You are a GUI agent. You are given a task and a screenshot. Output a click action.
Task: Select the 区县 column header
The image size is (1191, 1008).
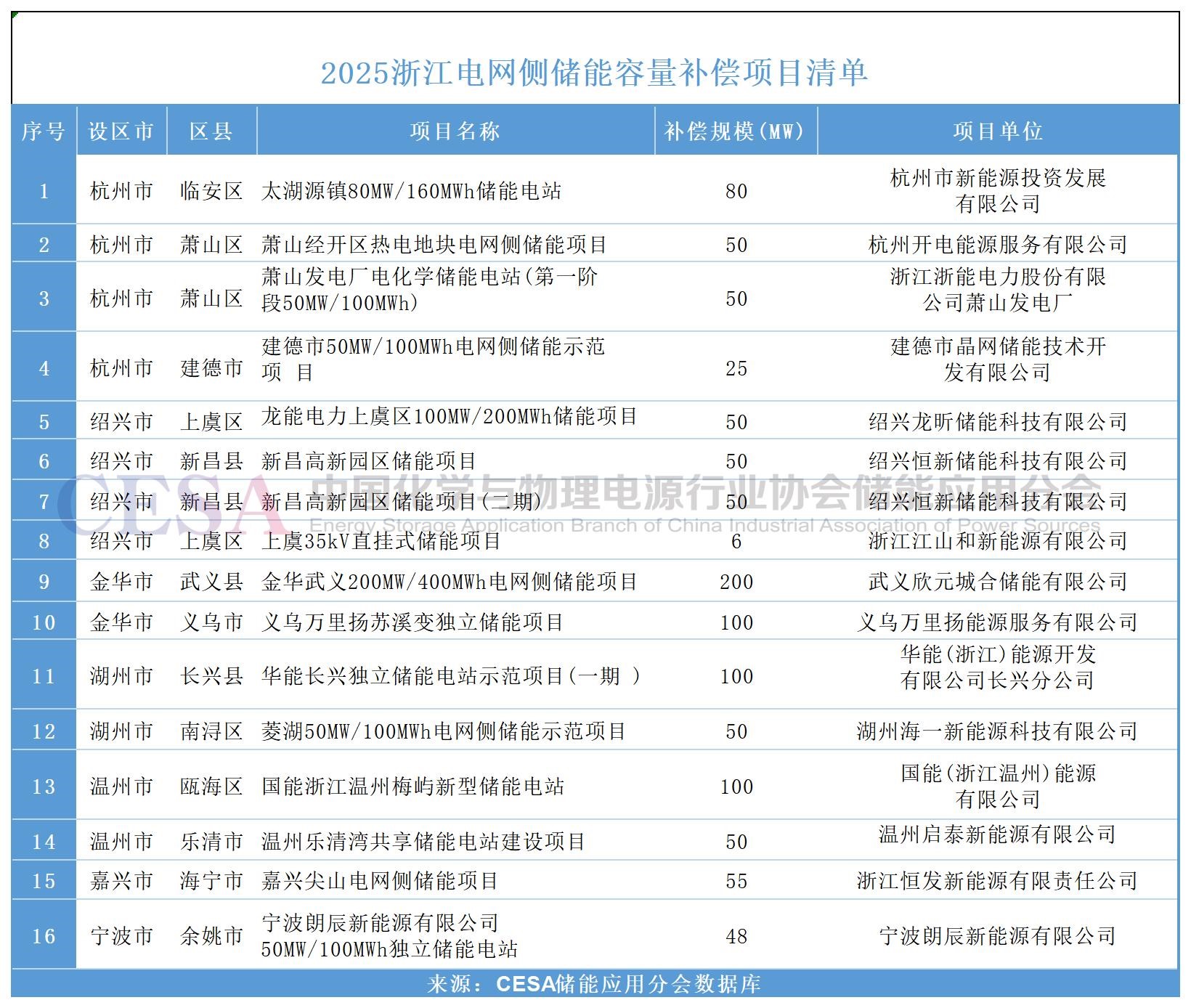(211, 131)
